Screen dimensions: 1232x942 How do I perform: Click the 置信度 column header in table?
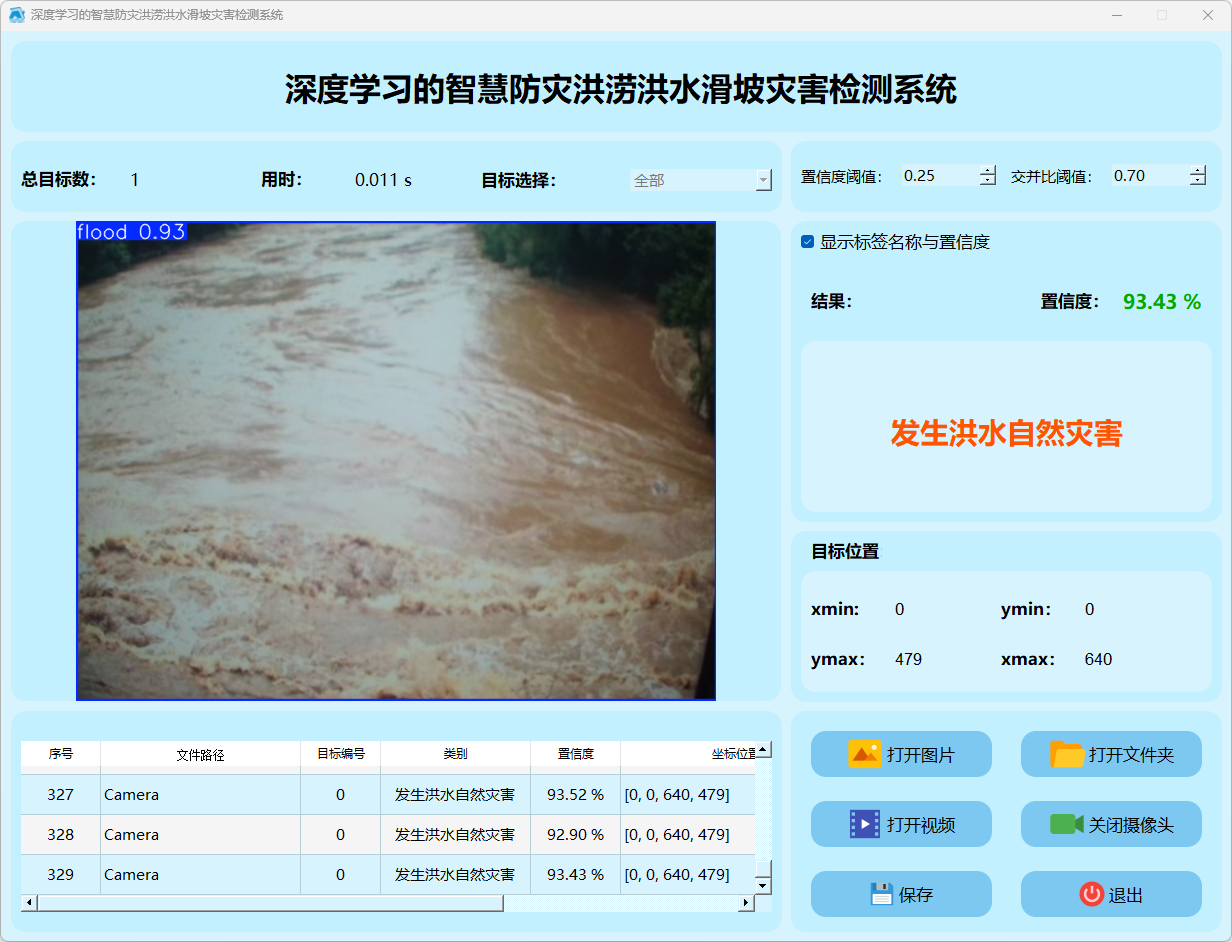pos(575,754)
